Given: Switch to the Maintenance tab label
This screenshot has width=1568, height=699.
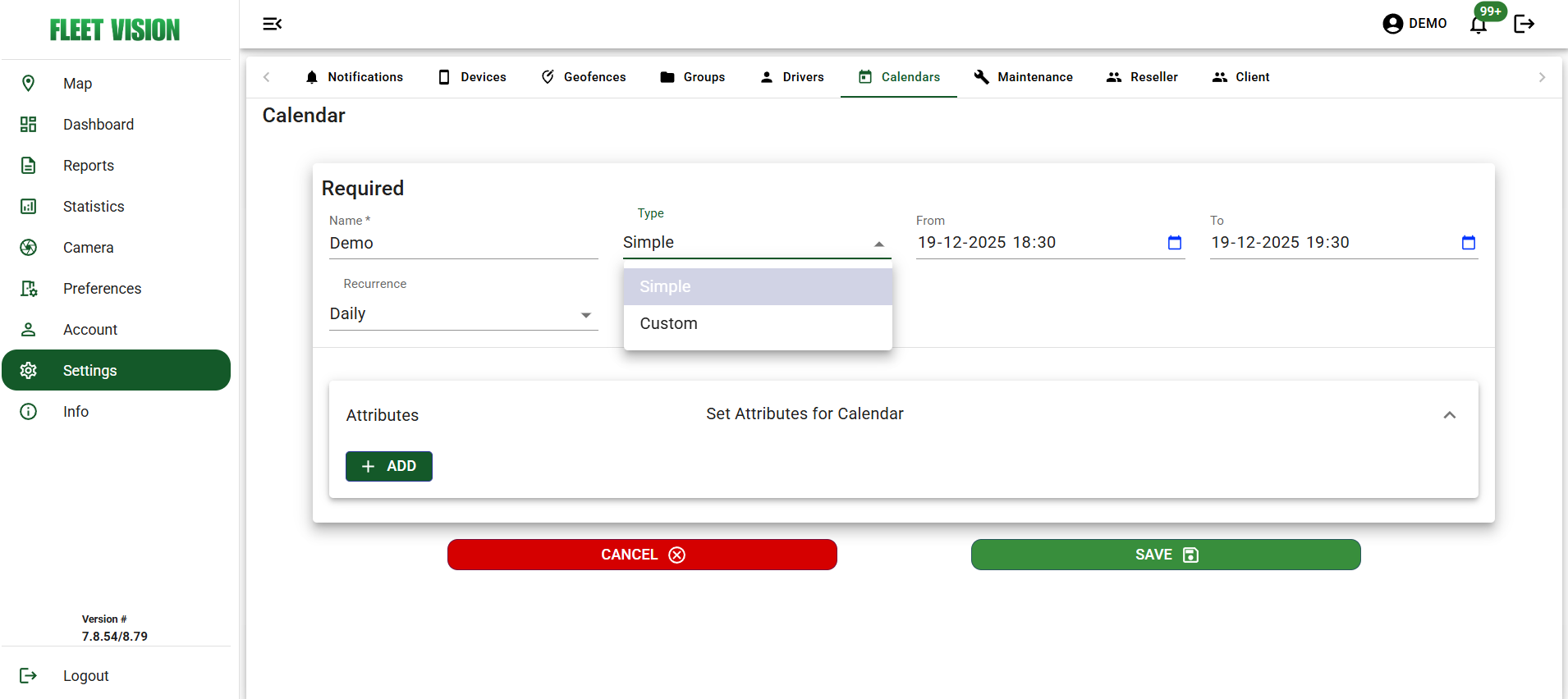Looking at the screenshot, I should point(1035,77).
